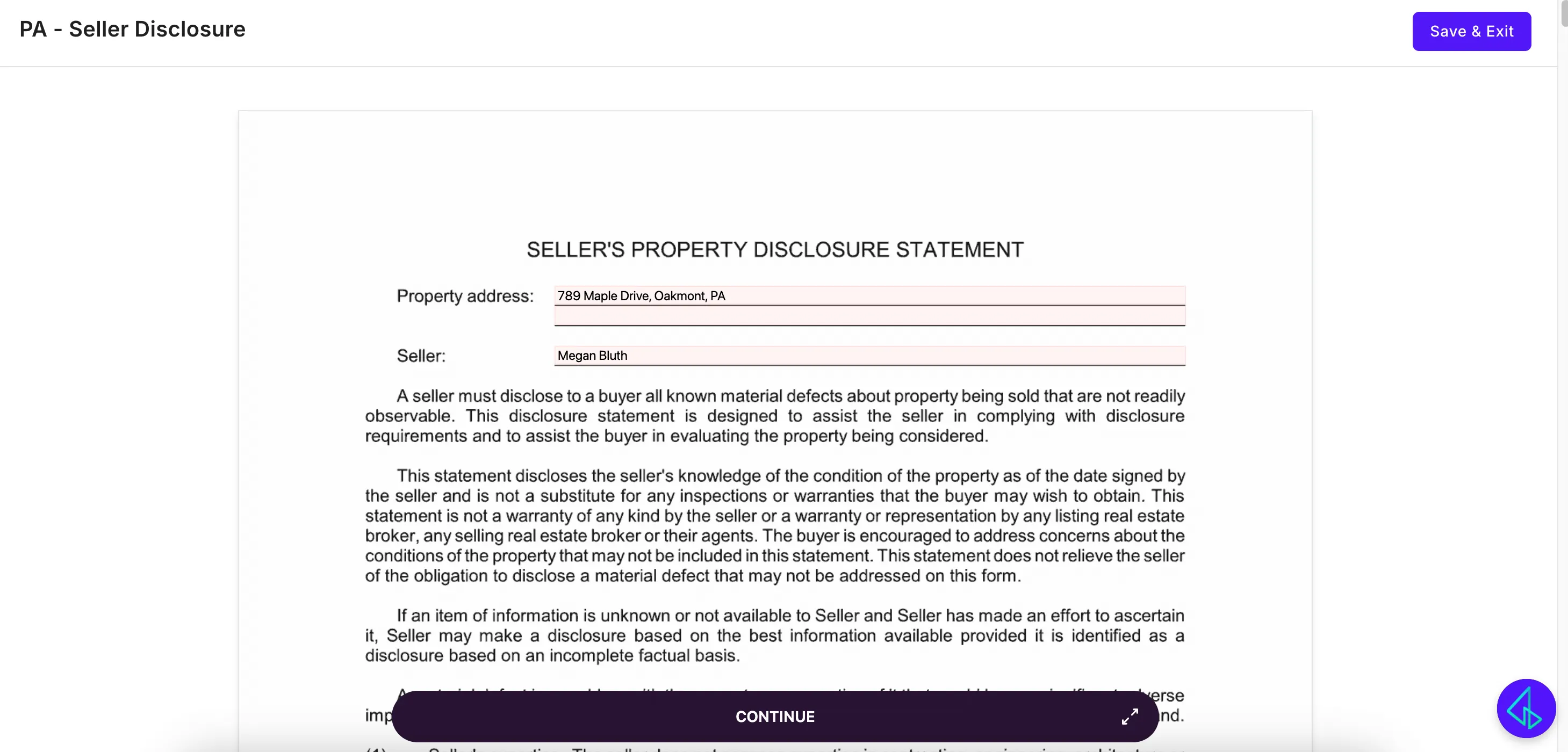The height and width of the screenshot is (752, 1568).
Task: Click paragraph beginning 'If an item of information'
Action: (x=775, y=635)
